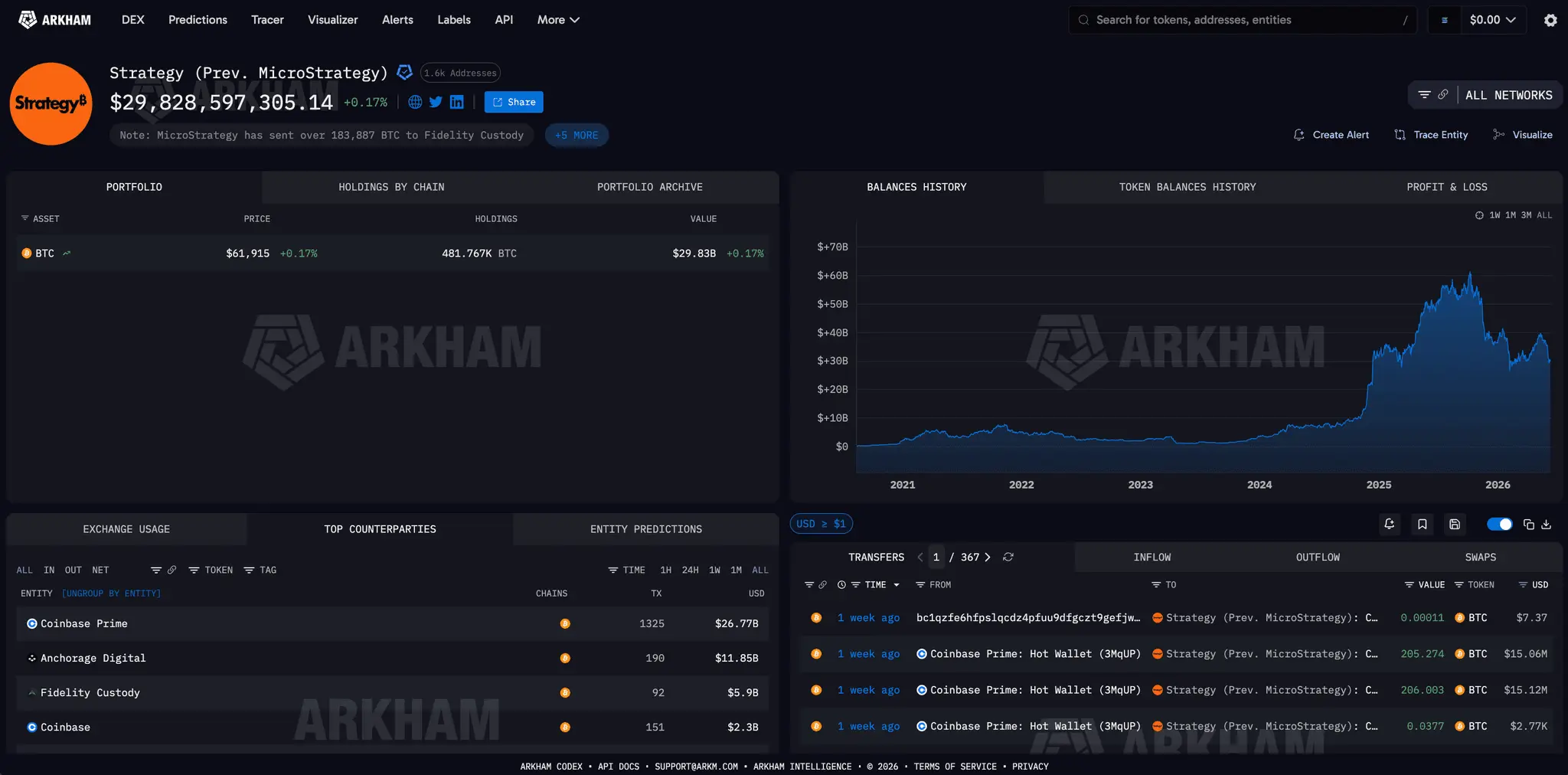Open the DEX menu item
This screenshot has width=1568, height=775.
point(132,20)
